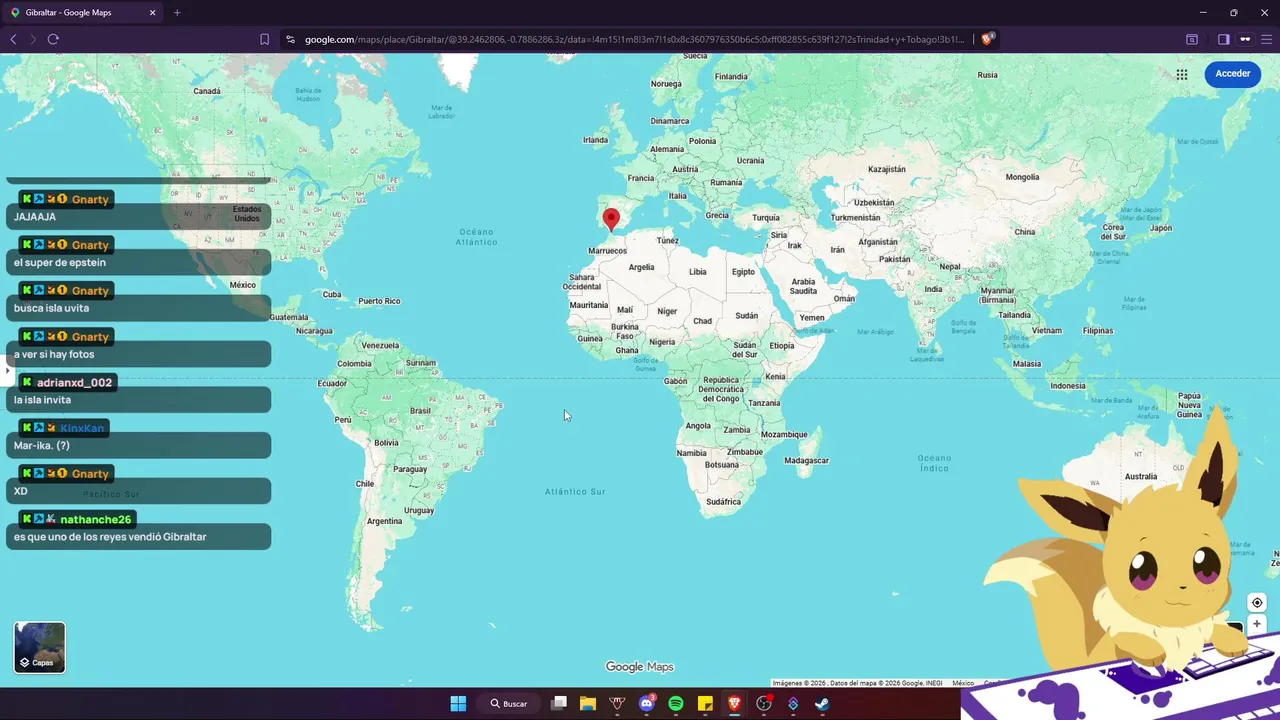This screenshot has width=1280, height=720.
Task: Open Discord from the taskbar
Action: 647,703
